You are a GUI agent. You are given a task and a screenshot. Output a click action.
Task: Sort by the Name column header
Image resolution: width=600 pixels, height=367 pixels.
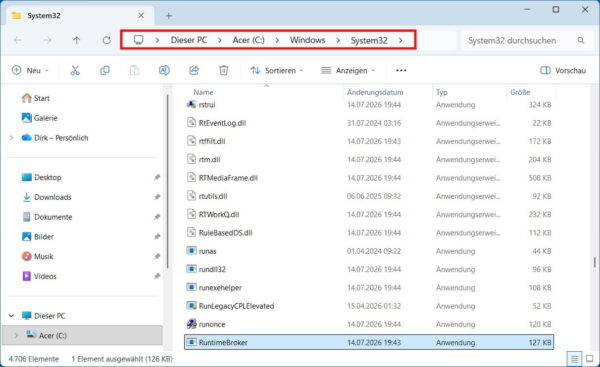(x=203, y=92)
